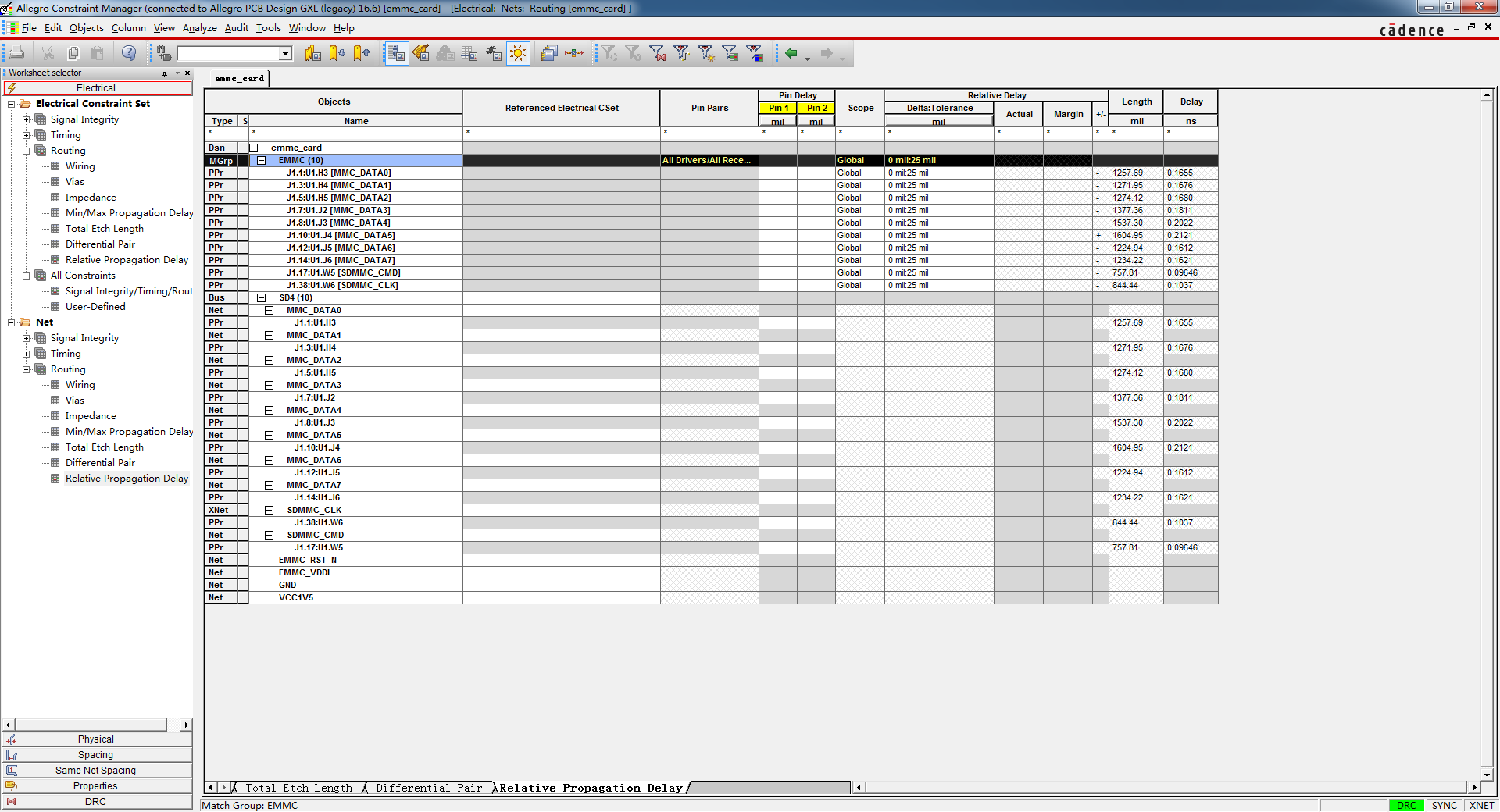Select the emmc_card document tab
Screen dimensions: 1500x812
coord(240,79)
